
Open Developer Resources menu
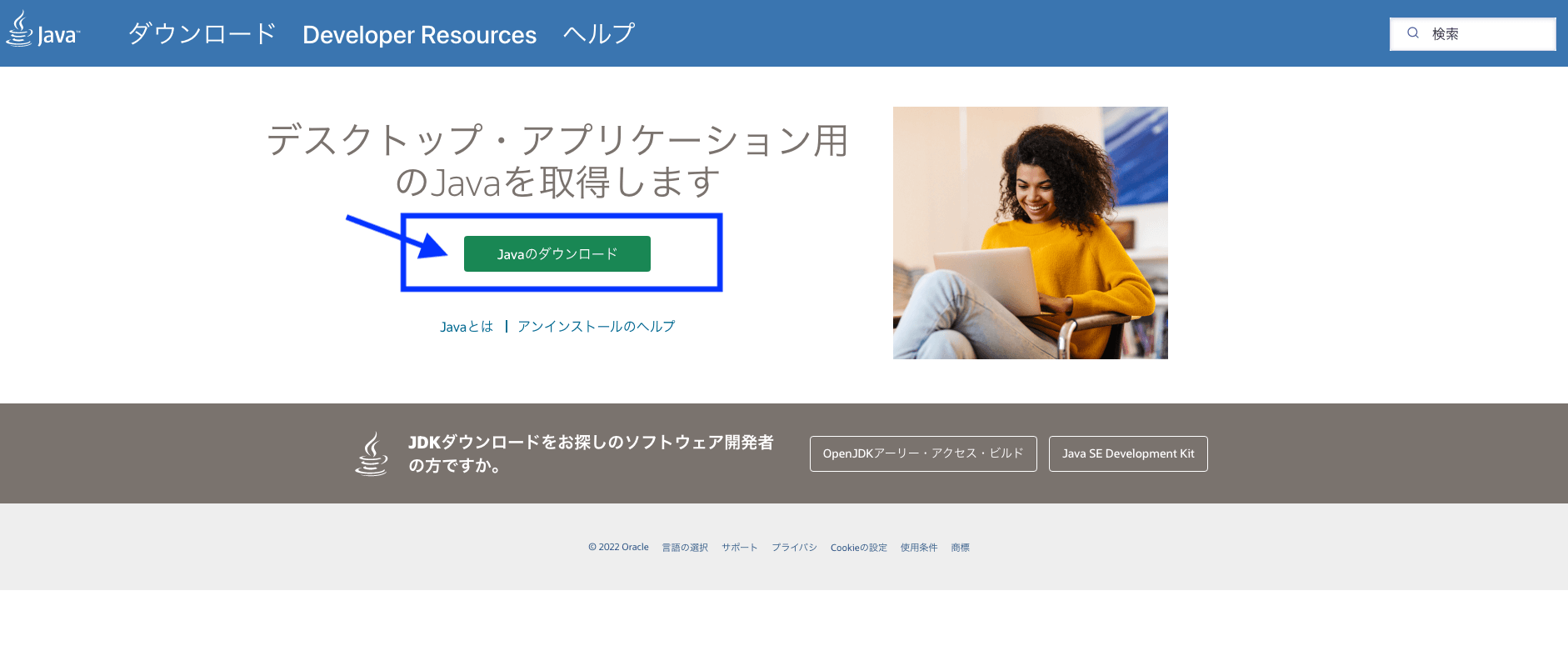pos(419,35)
